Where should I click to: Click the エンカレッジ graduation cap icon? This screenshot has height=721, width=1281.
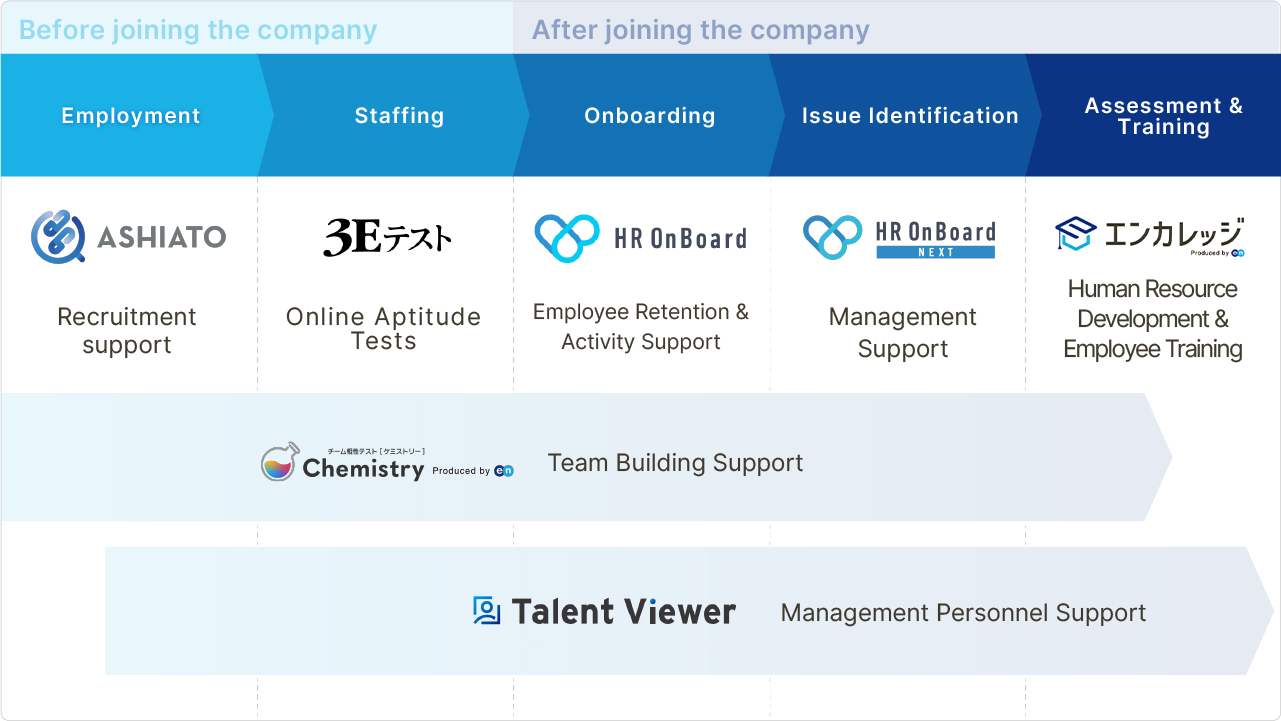pos(1076,235)
